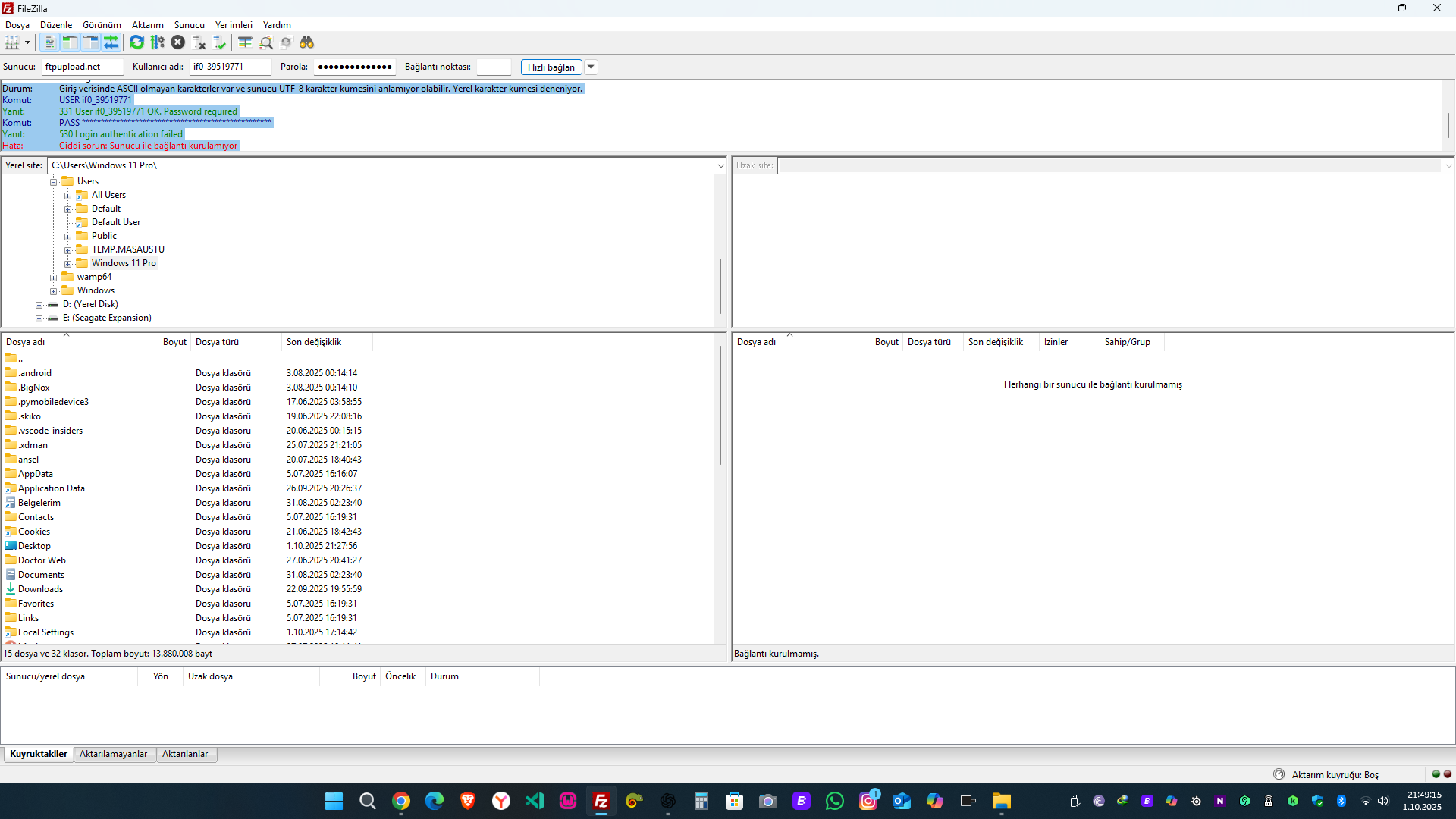The image size is (1456, 819).
Task: Open the Site Manager icon
Action: click(x=11, y=42)
